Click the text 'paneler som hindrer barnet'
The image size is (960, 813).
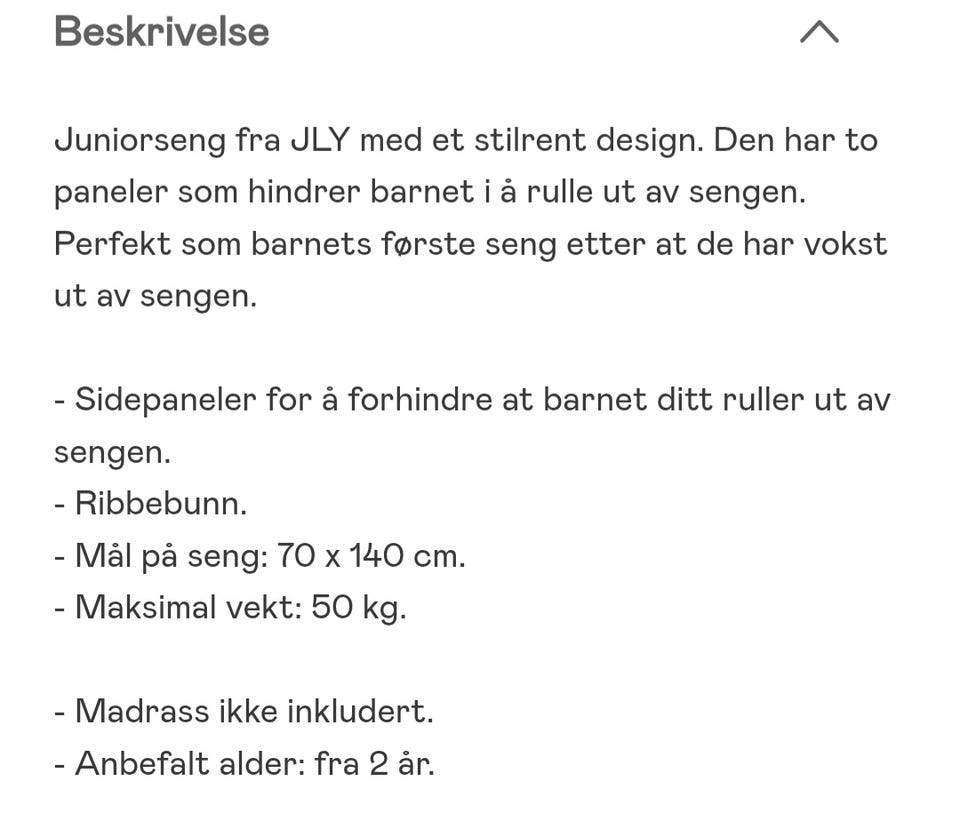tap(264, 193)
